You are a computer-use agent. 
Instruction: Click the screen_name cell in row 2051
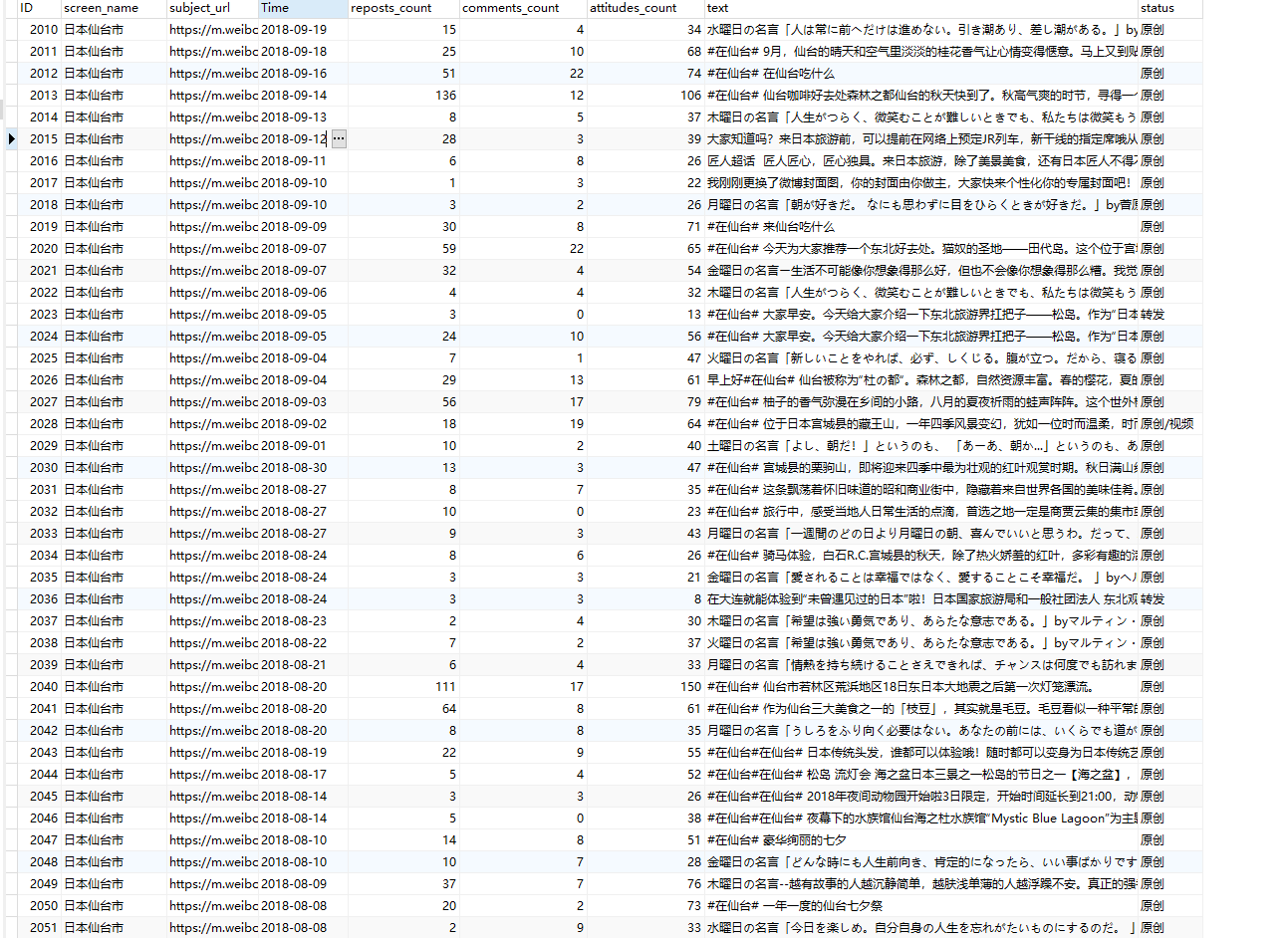94,928
